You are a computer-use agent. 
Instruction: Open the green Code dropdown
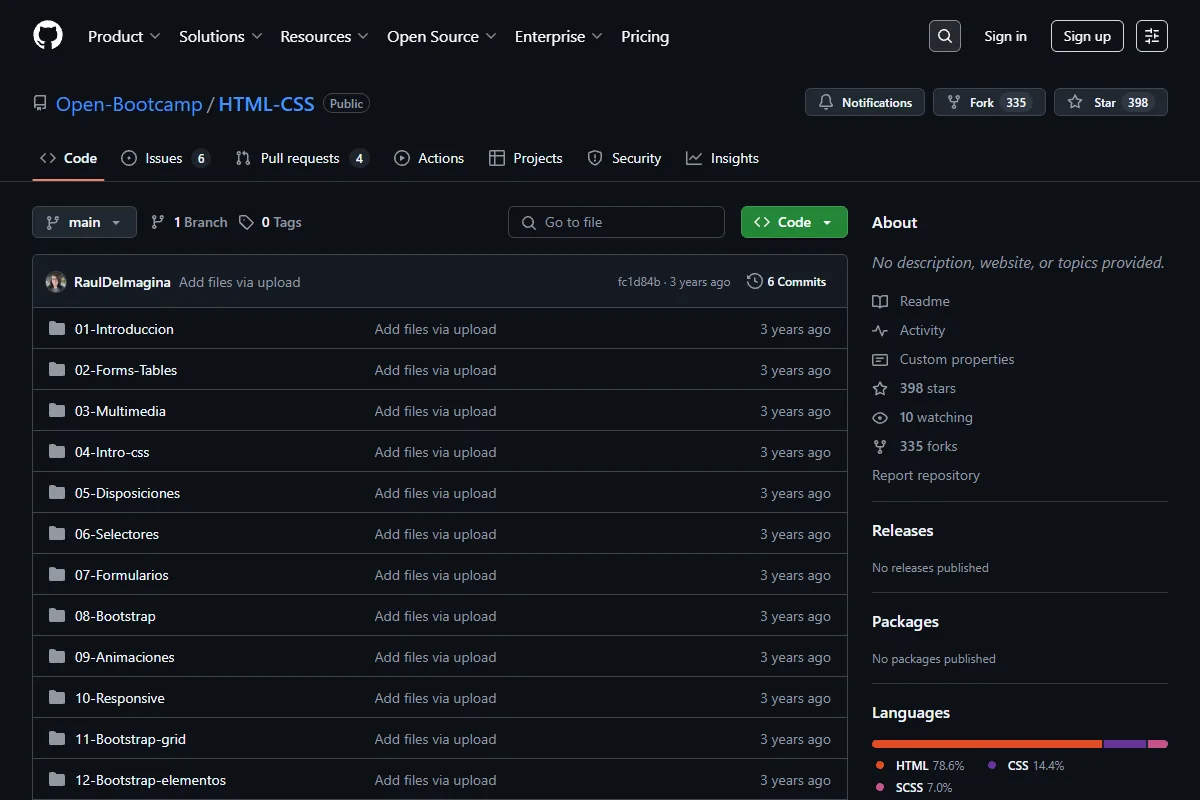click(x=794, y=222)
